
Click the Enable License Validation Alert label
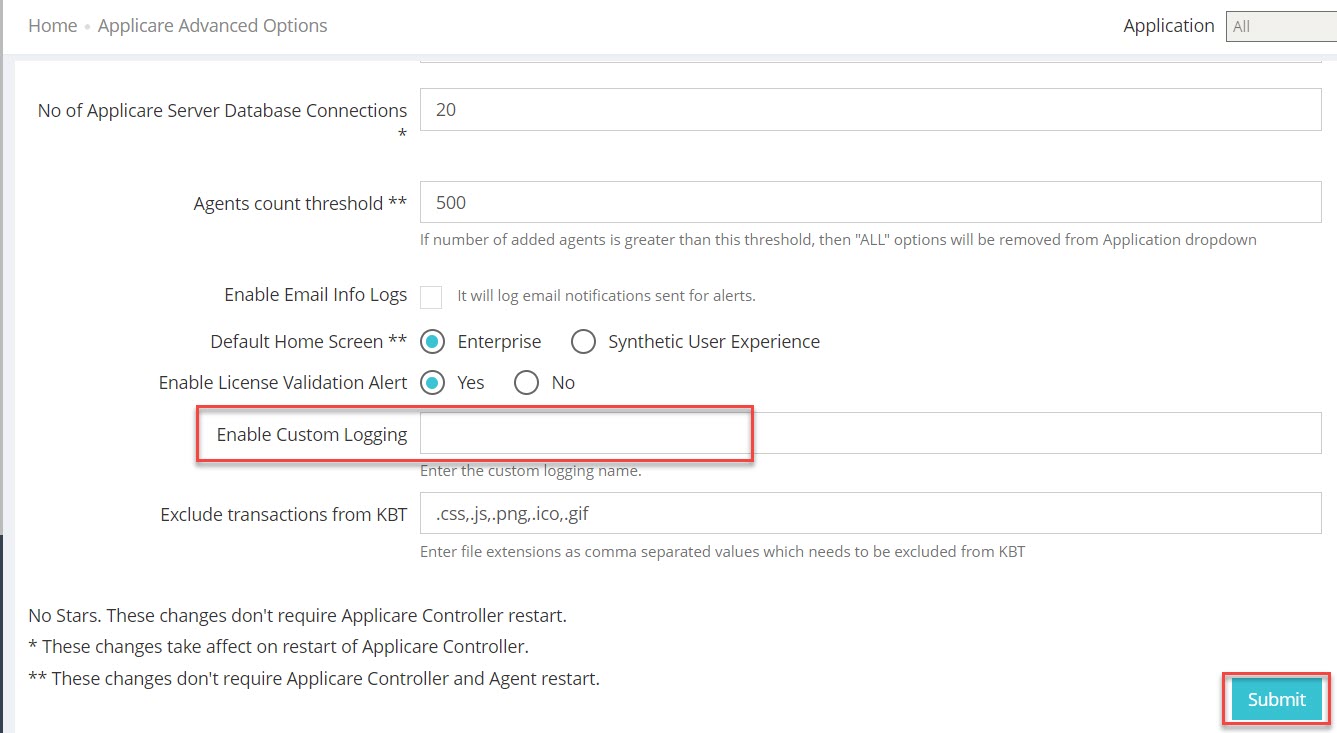(282, 383)
